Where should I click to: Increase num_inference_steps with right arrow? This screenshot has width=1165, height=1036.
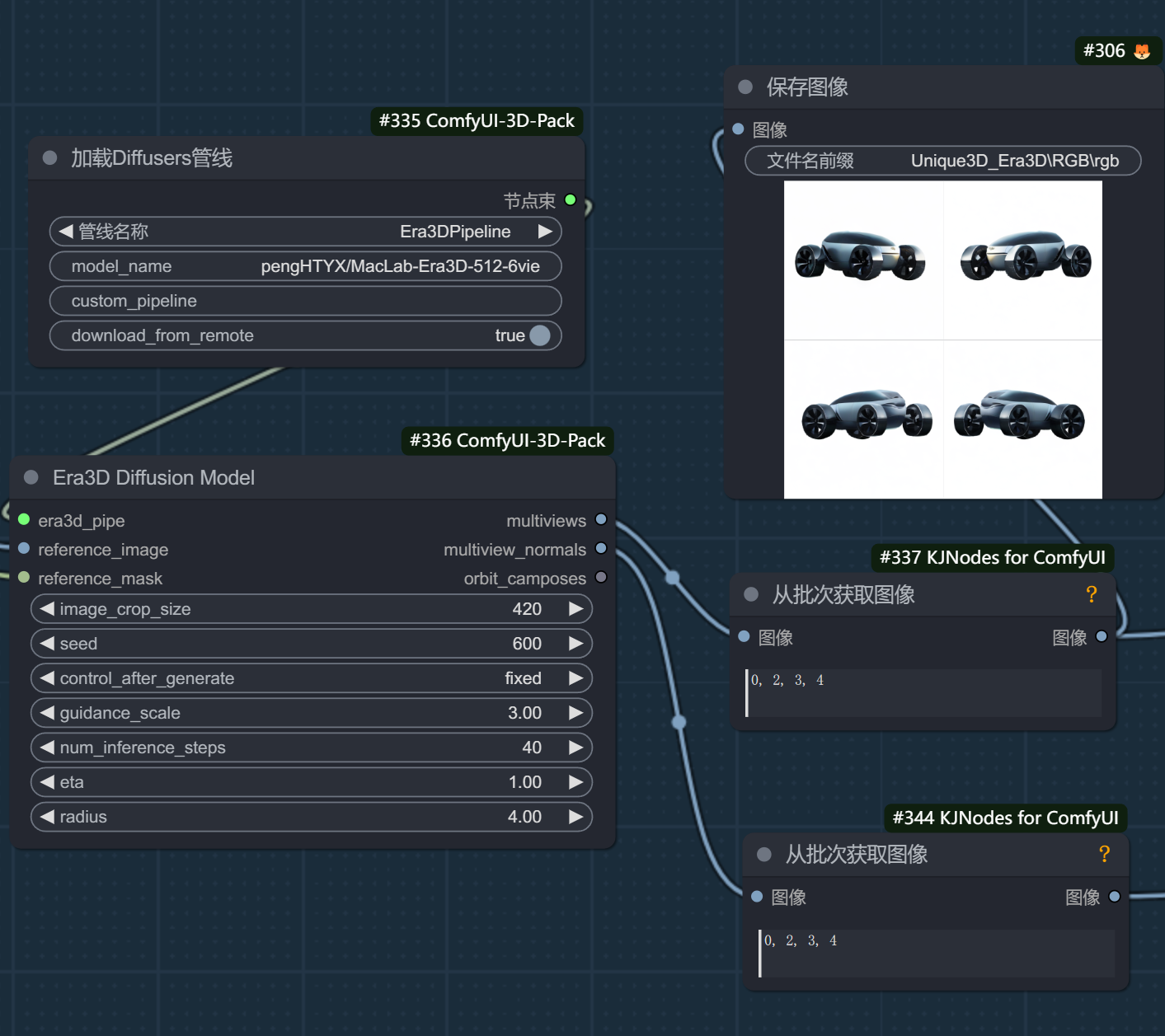(575, 748)
